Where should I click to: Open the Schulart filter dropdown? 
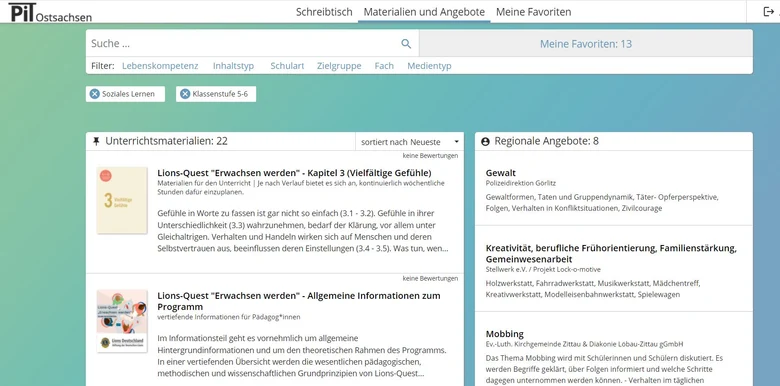point(287,66)
